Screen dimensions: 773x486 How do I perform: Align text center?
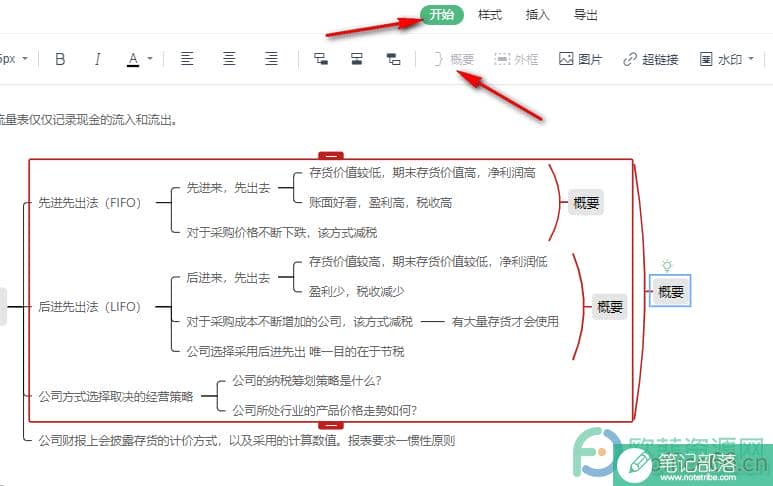click(x=229, y=59)
